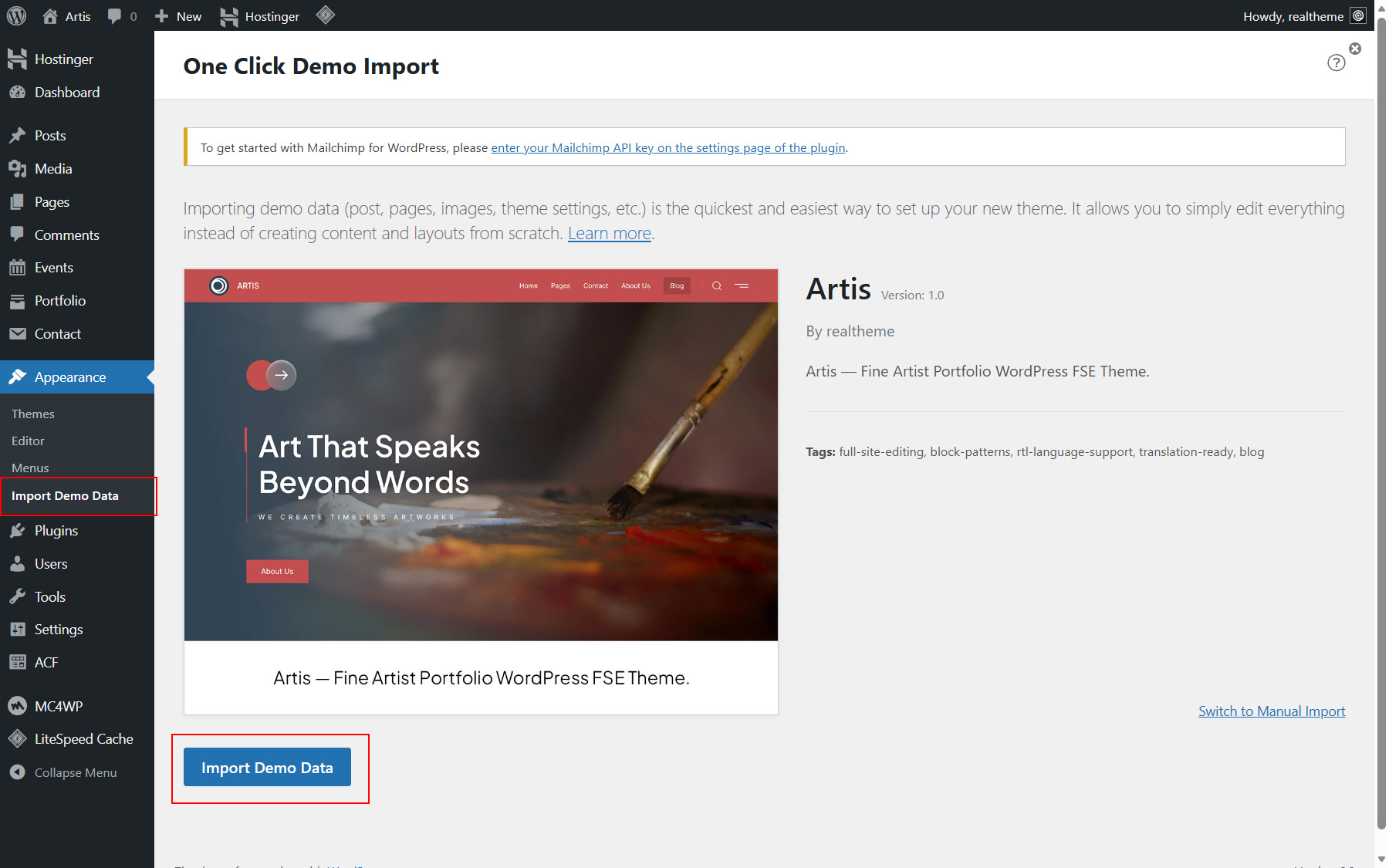
Task: Open the Themes submenu item
Action: point(33,414)
